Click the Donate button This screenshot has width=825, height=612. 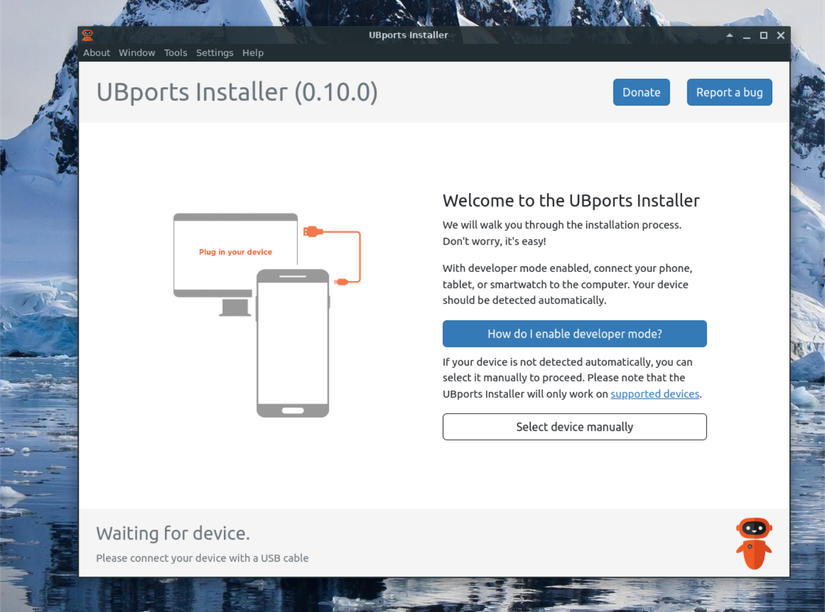coord(641,91)
